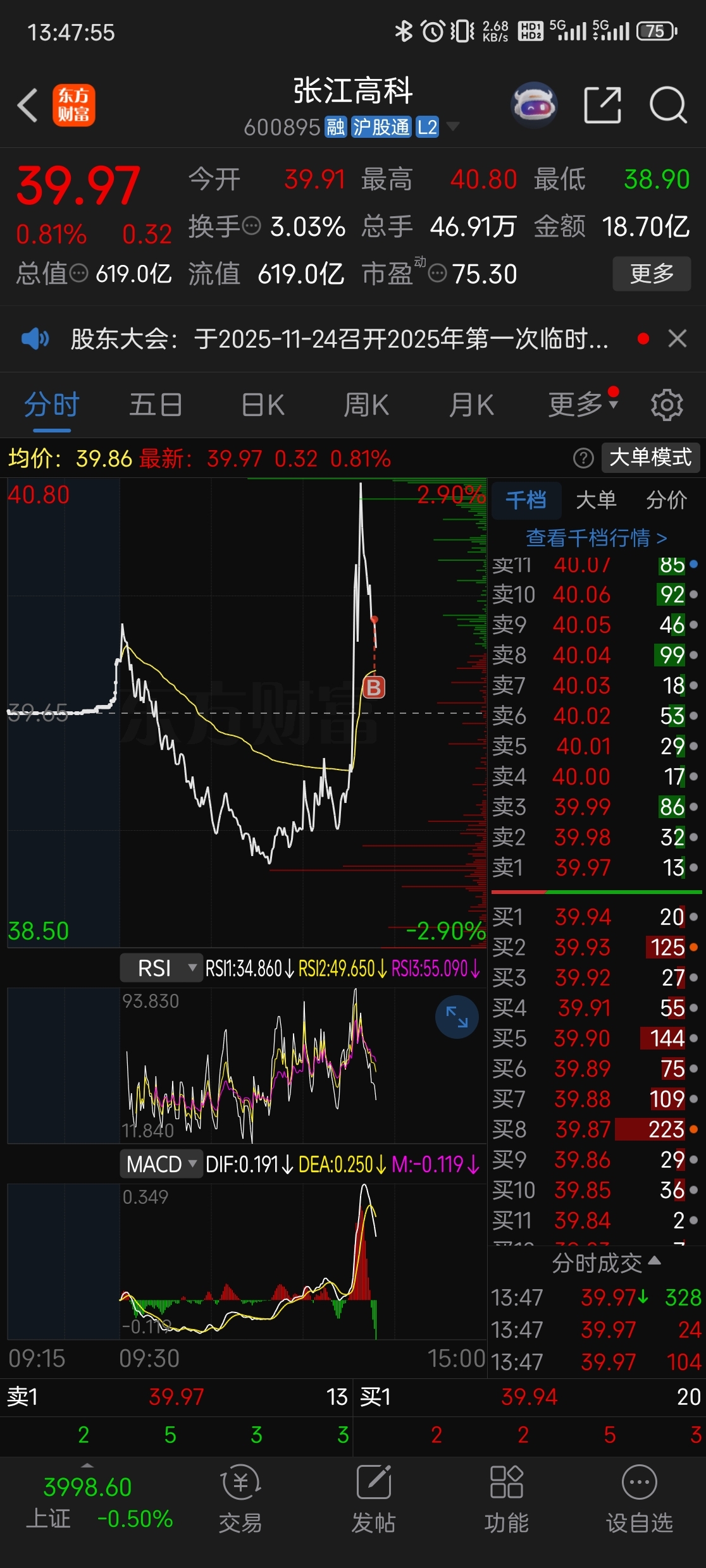The width and height of the screenshot is (706, 1568).
Task: Switch to the 月K tab
Action: click(x=471, y=405)
